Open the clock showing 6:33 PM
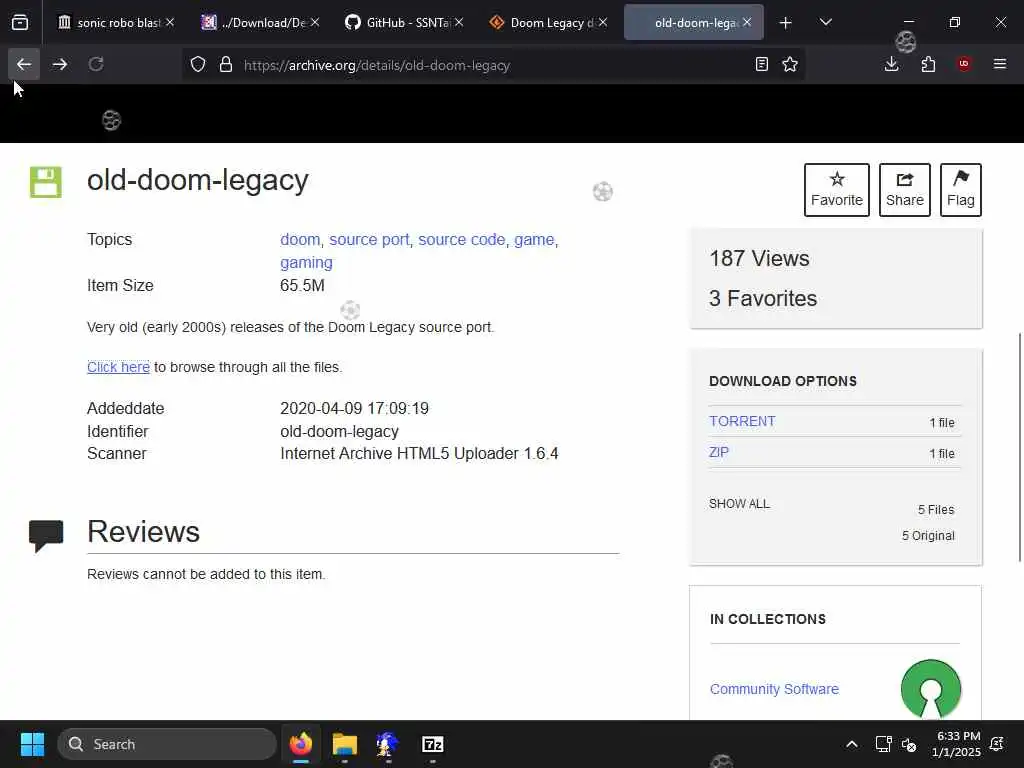1024x768 pixels. click(956, 744)
